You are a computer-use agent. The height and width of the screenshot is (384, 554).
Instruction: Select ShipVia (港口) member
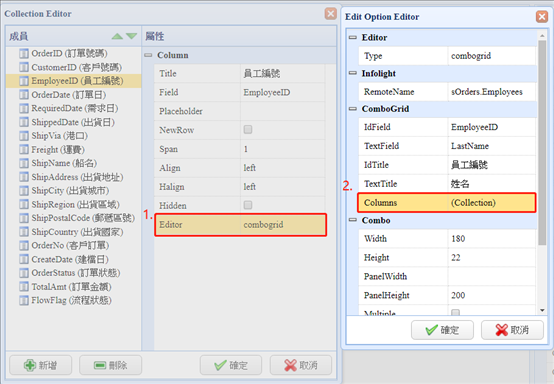click(59, 136)
